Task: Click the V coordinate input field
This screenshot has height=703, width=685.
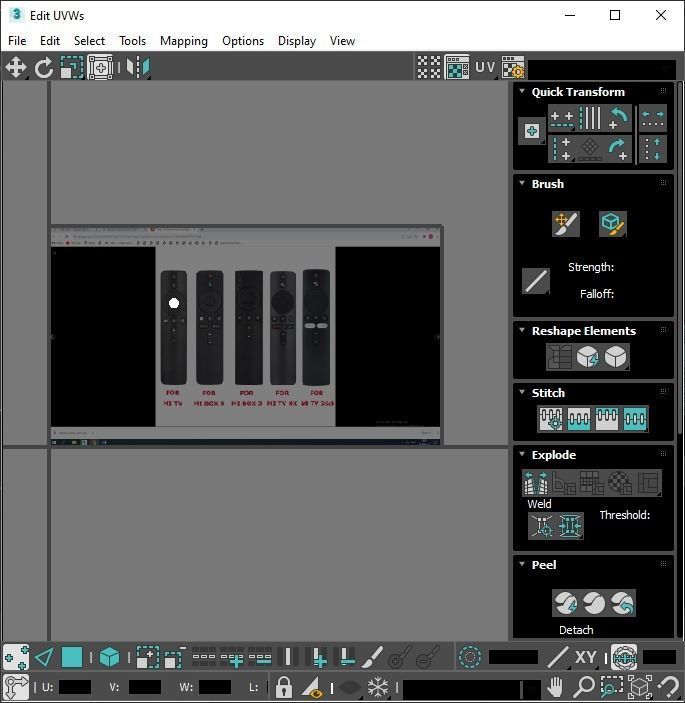Action: click(x=145, y=687)
